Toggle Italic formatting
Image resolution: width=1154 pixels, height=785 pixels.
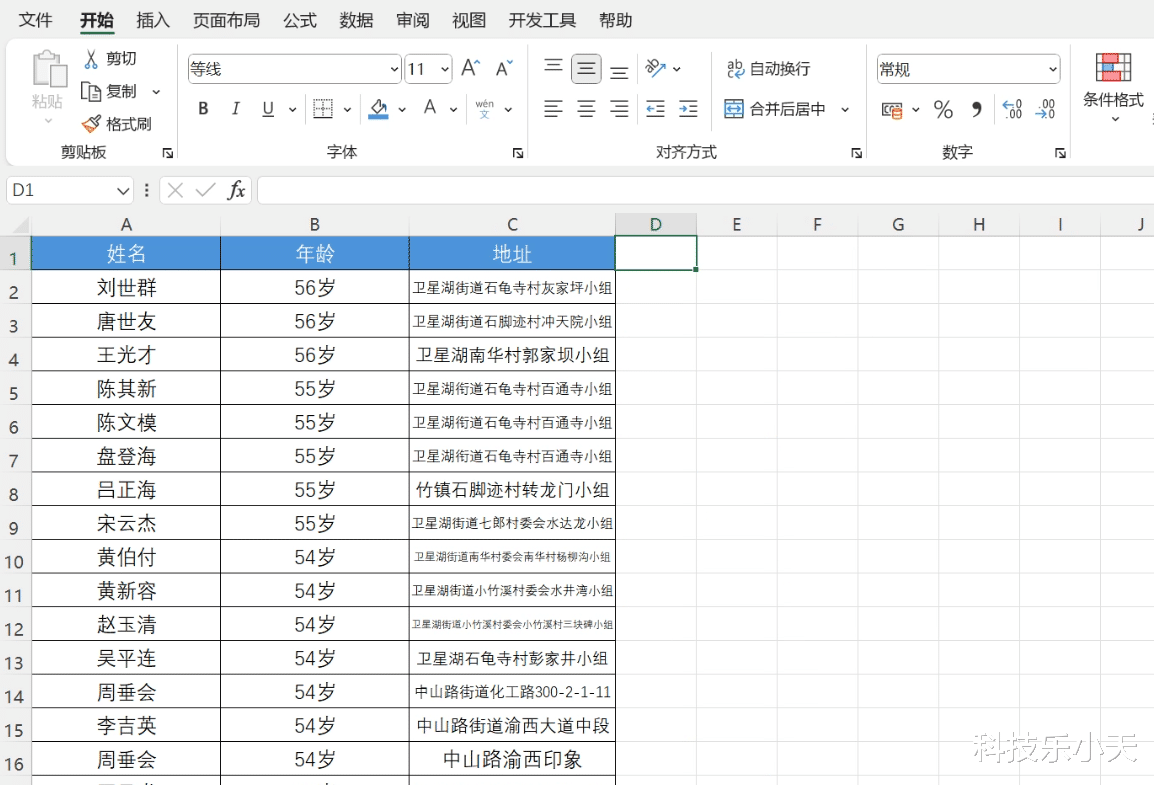coord(236,110)
